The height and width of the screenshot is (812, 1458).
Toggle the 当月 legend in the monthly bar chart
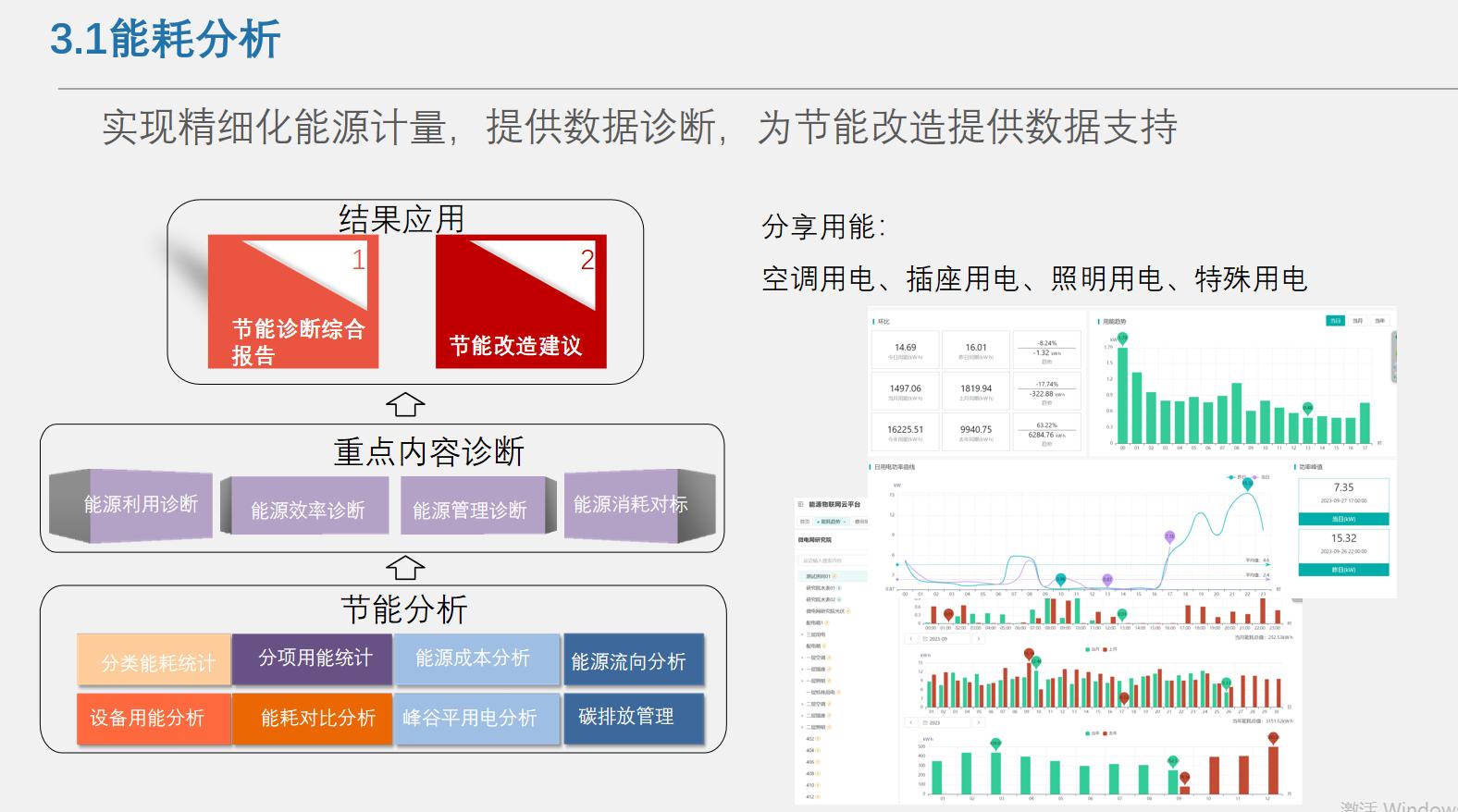point(1093,649)
